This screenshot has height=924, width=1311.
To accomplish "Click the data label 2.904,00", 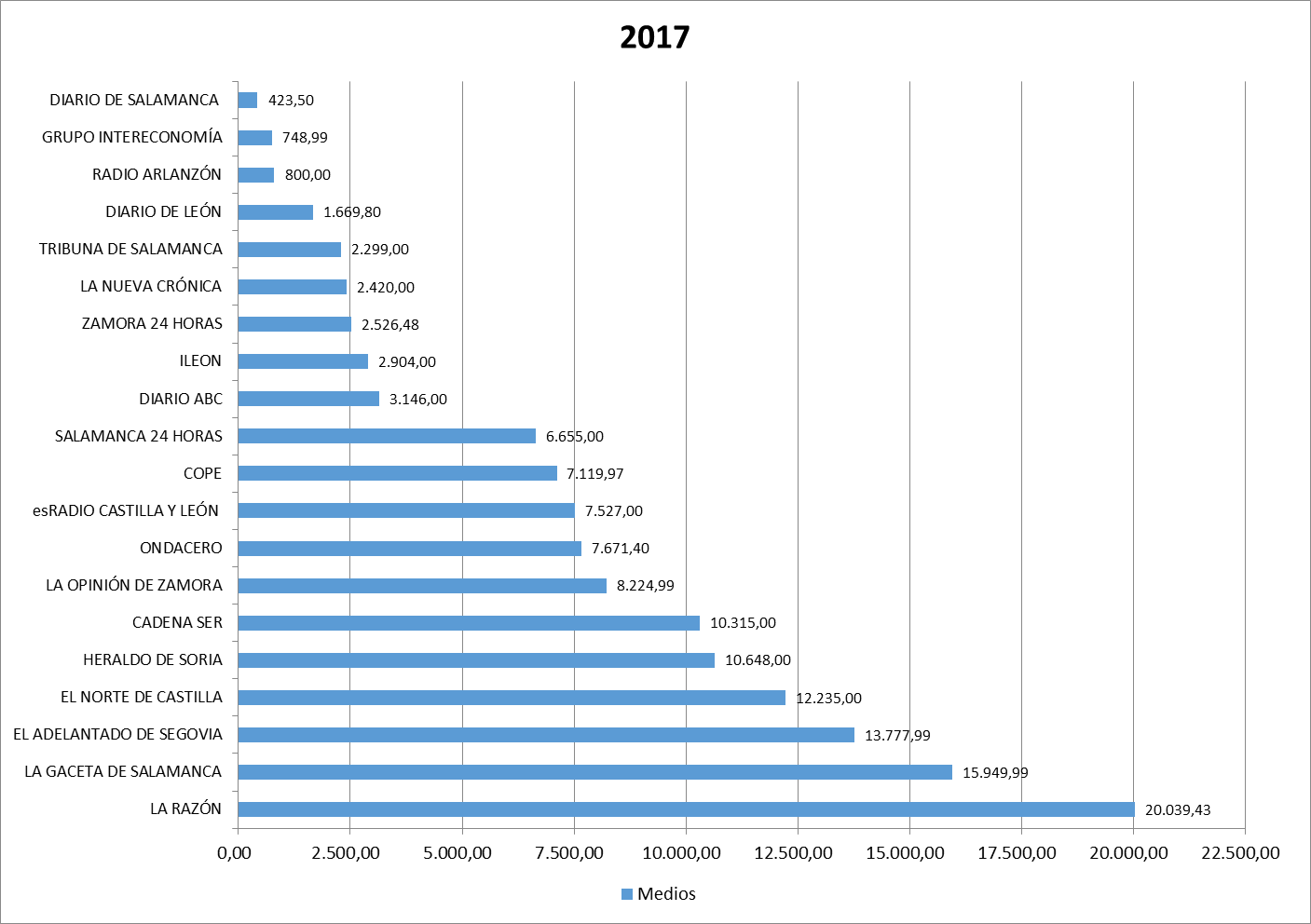I will click(407, 362).
